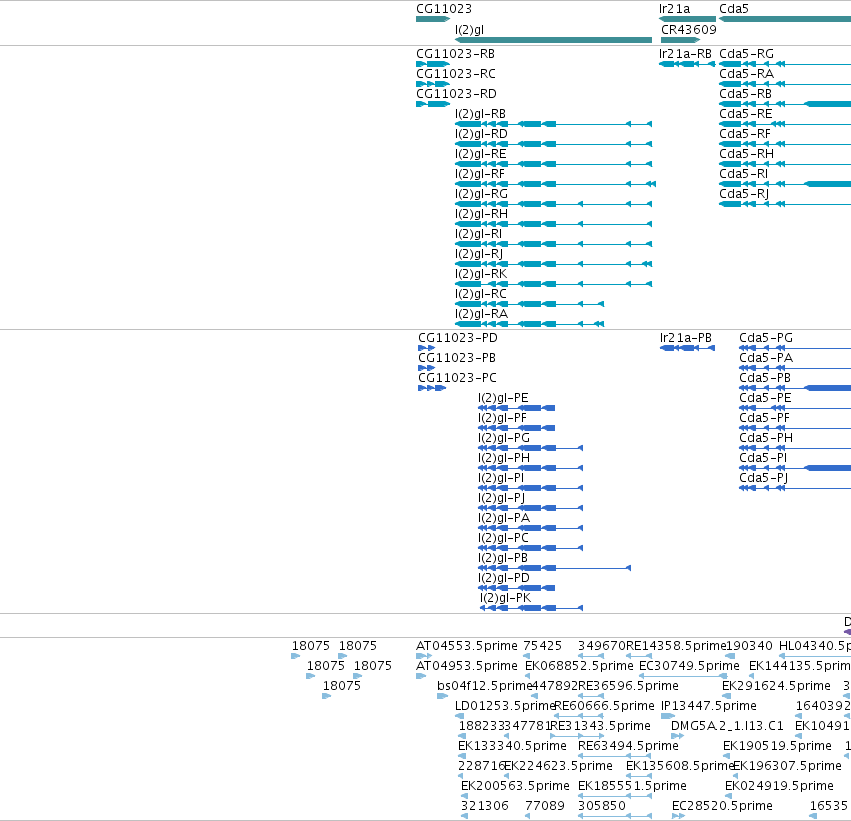
Task: Select the CR43609 gene feature
Action: point(680,40)
